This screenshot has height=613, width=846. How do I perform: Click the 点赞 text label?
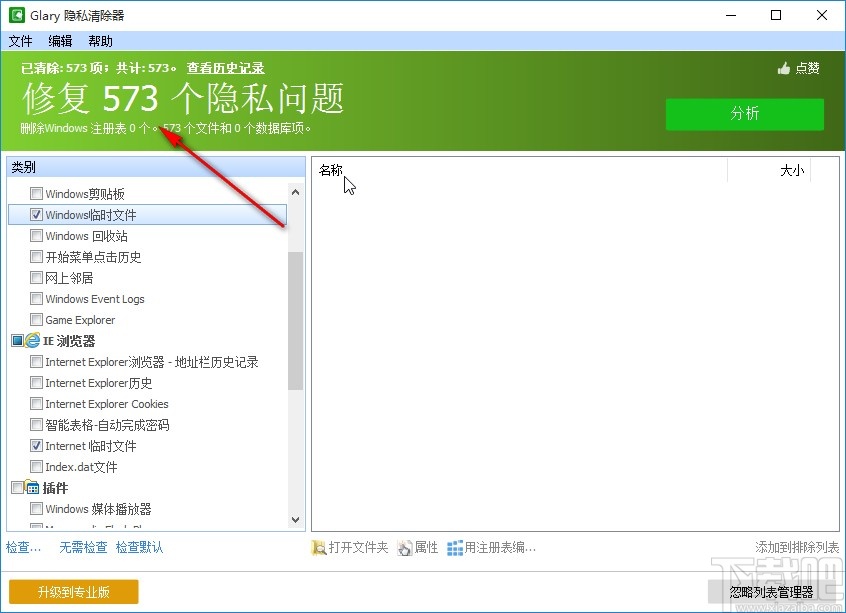pyautogui.click(x=808, y=69)
